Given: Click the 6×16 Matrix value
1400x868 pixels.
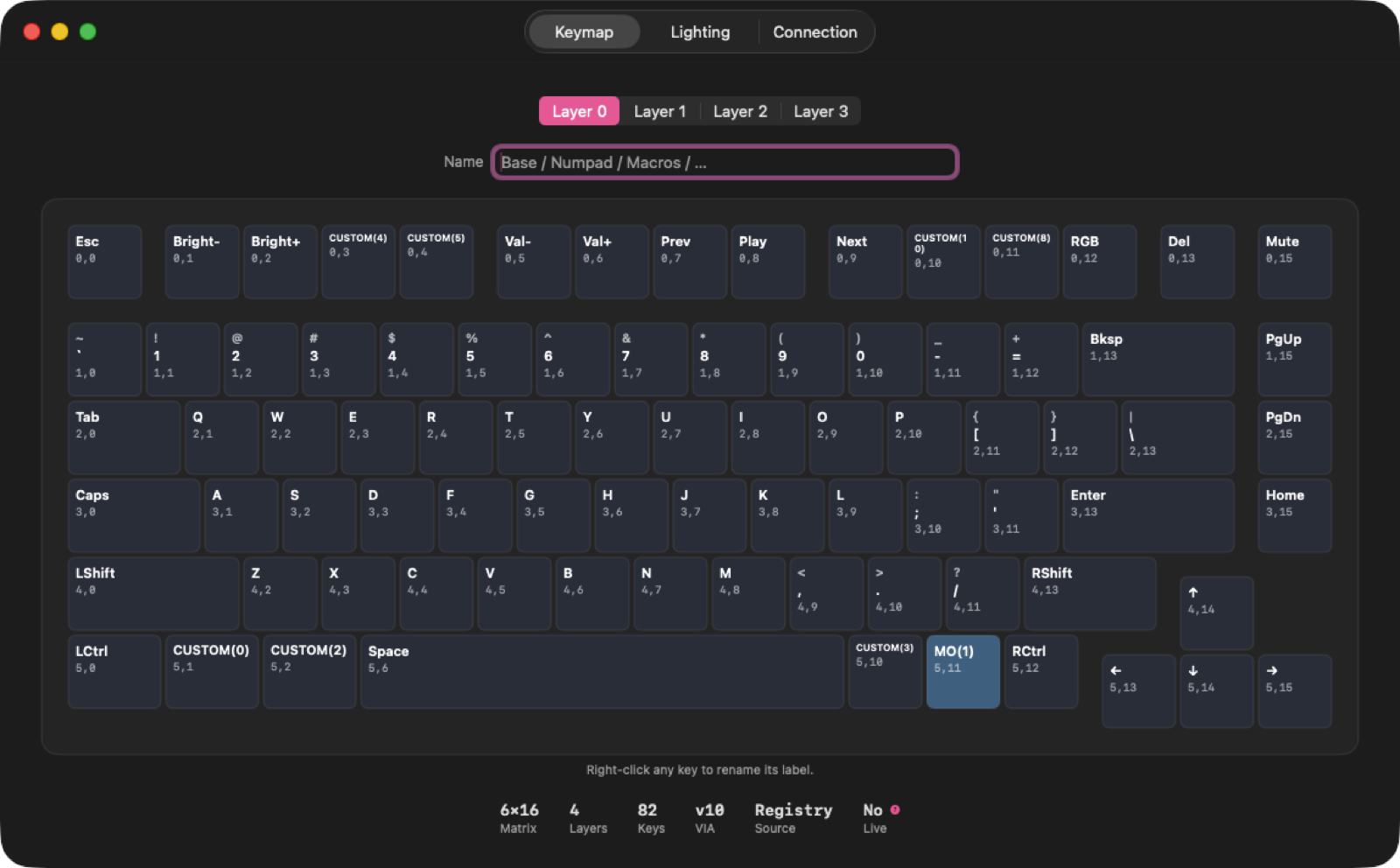Looking at the screenshot, I should pyautogui.click(x=519, y=810).
